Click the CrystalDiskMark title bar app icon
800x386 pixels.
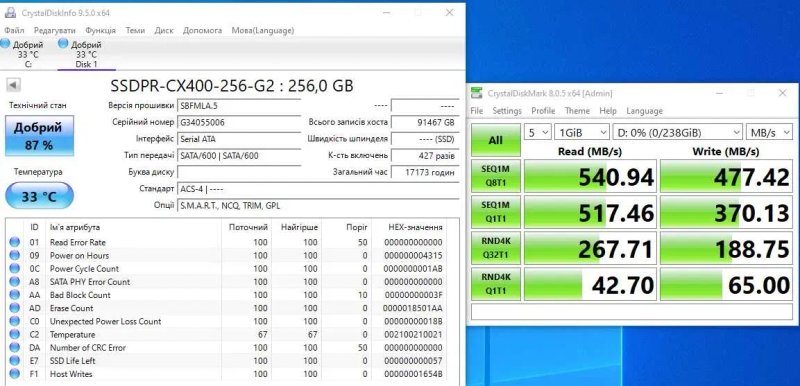[x=476, y=93]
